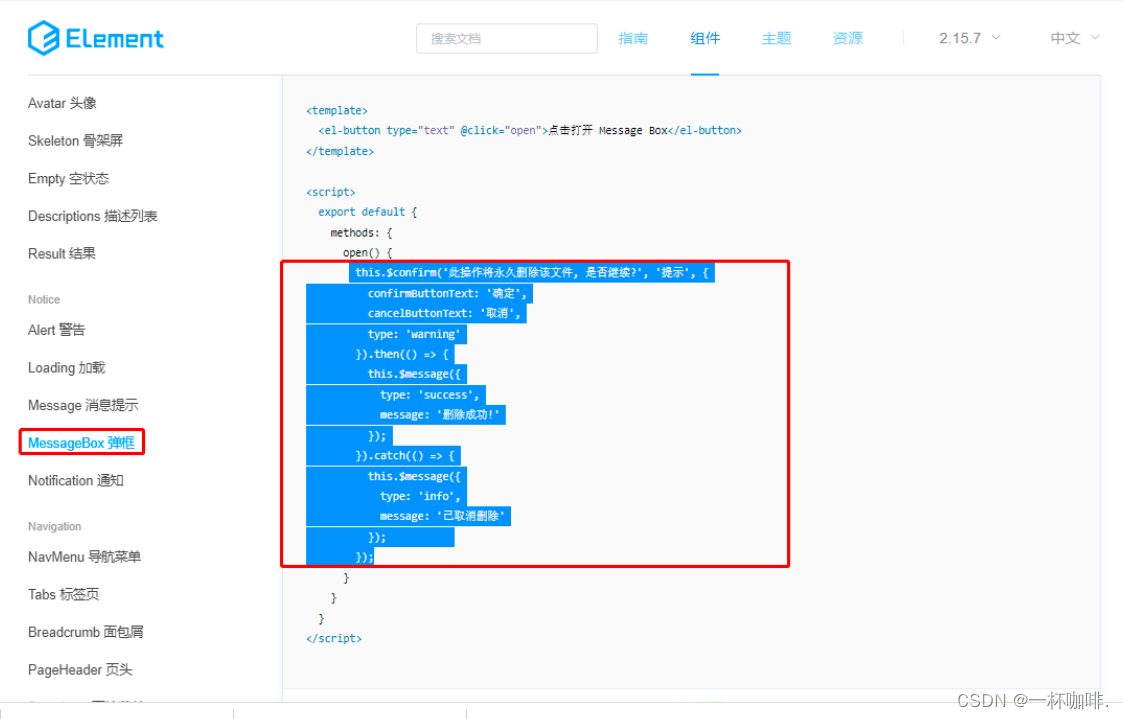Open Breadcrumb 面包屑 in sidebar
1123x719 pixels.
pyautogui.click(x=86, y=632)
